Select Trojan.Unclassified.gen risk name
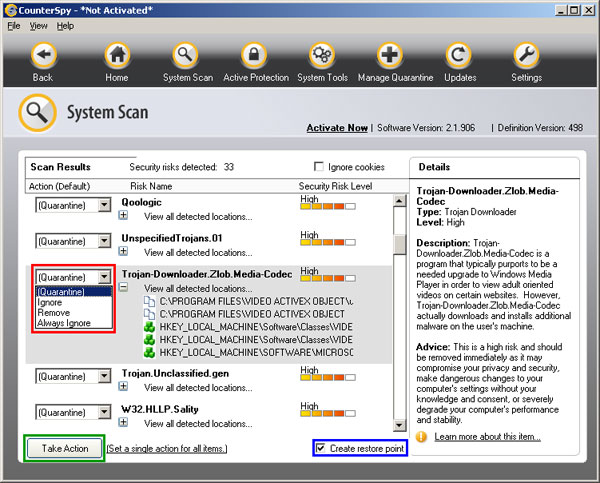This screenshot has width=600, height=483. [175, 373]
